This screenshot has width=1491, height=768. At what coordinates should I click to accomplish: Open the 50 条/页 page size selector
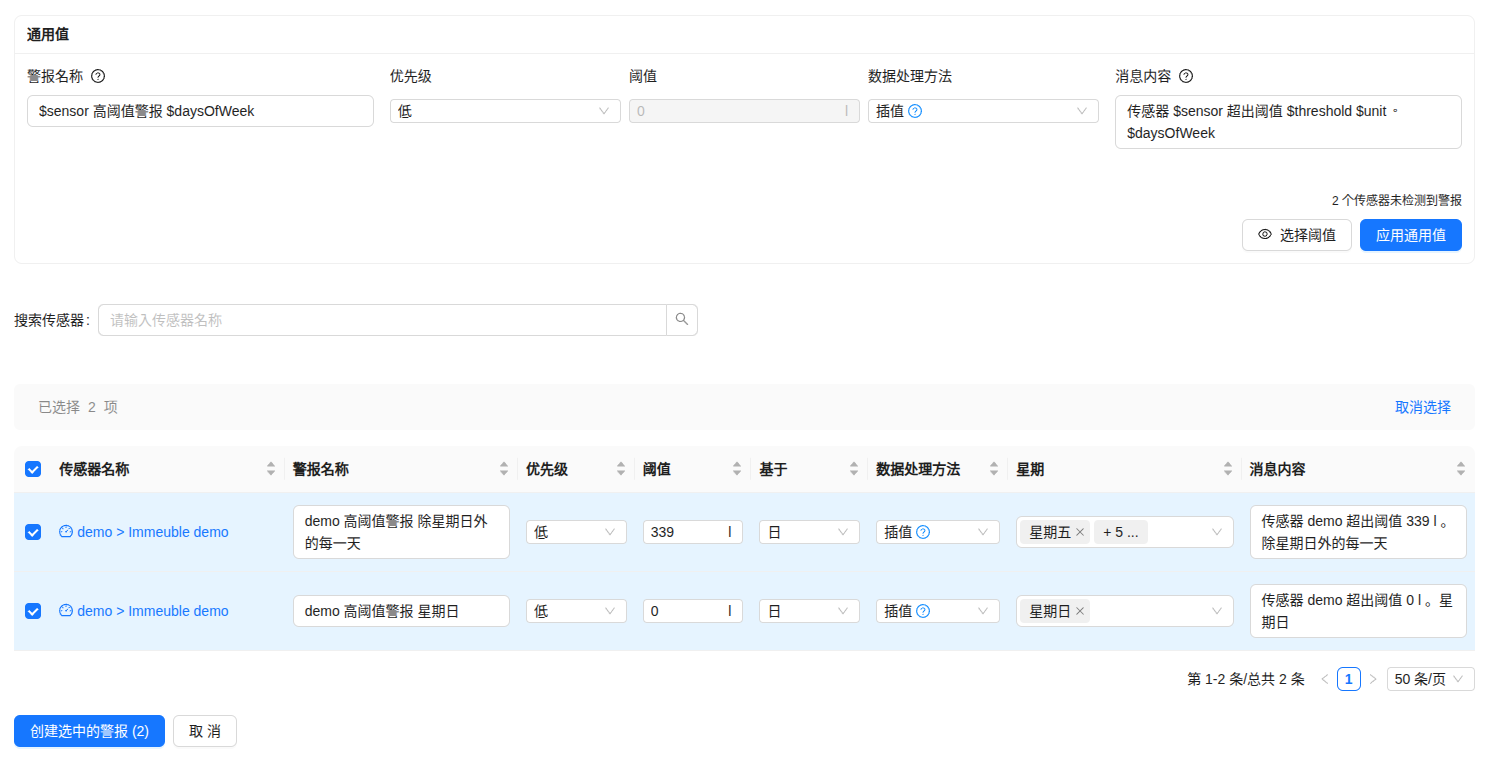coord(1430,679)
